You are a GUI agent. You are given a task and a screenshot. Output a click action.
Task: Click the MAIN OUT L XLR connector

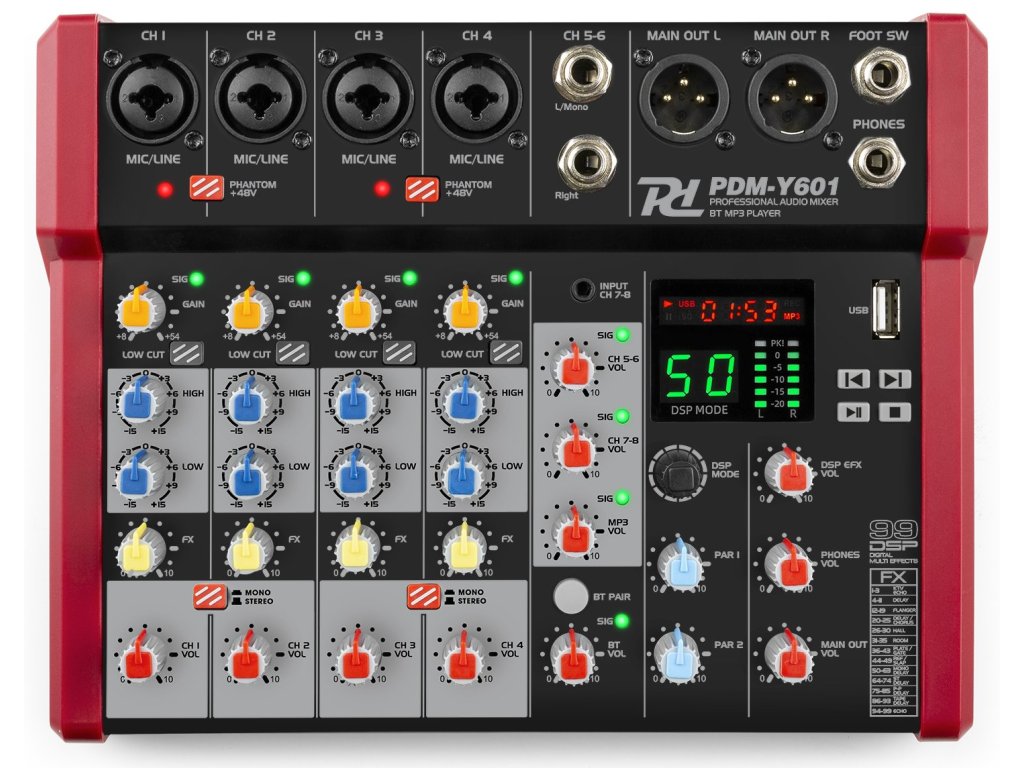[684, 99]
